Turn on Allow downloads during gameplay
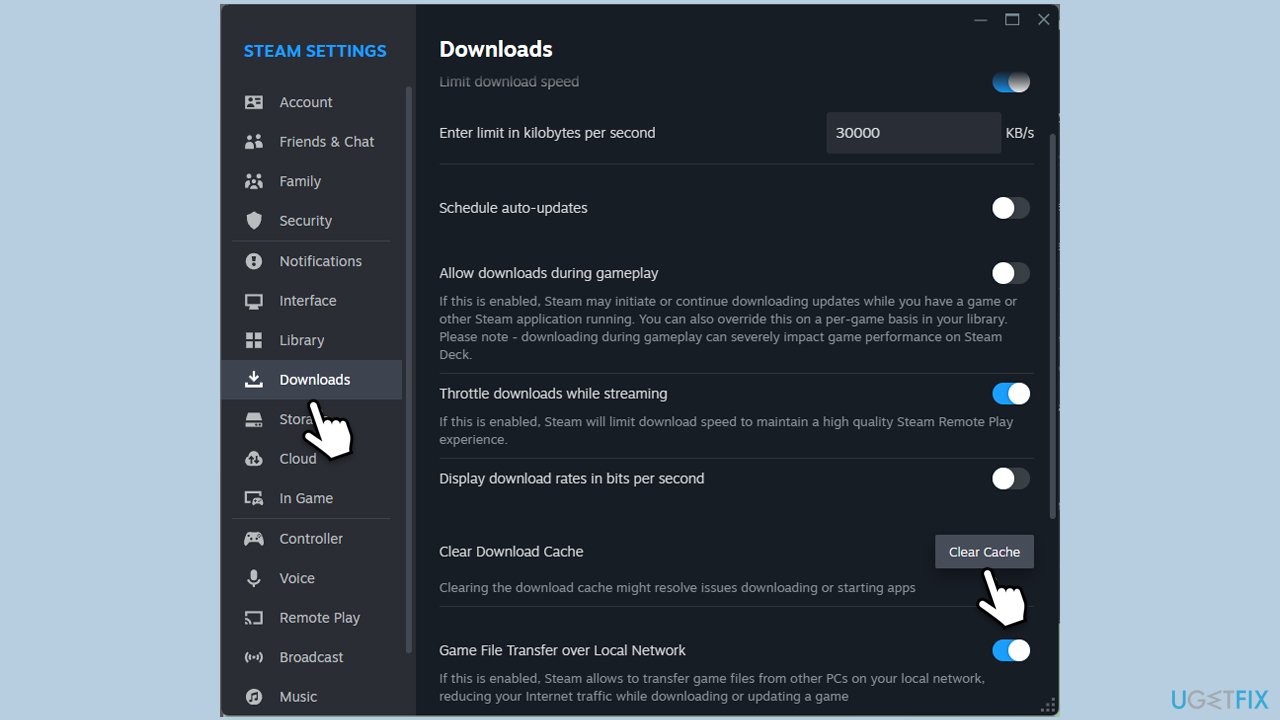Image resolution: width=1280 pixels, height=720 pixels. (x=1010, y=273)
